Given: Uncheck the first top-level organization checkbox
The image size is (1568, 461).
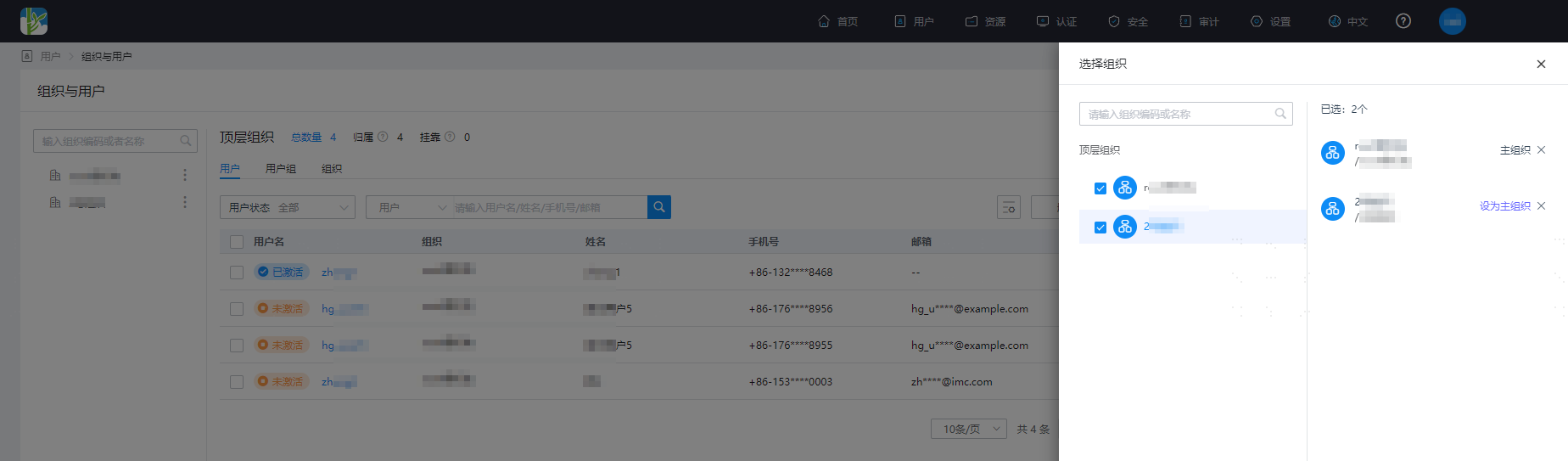Looking at the screenshot, I should pos(1100,188).
